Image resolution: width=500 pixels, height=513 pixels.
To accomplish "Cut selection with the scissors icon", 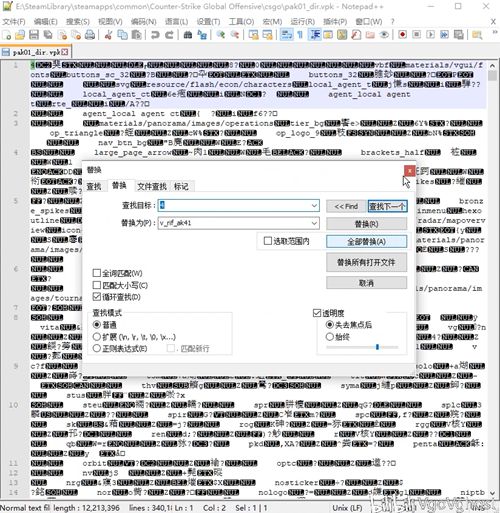I will coord(108,35).
